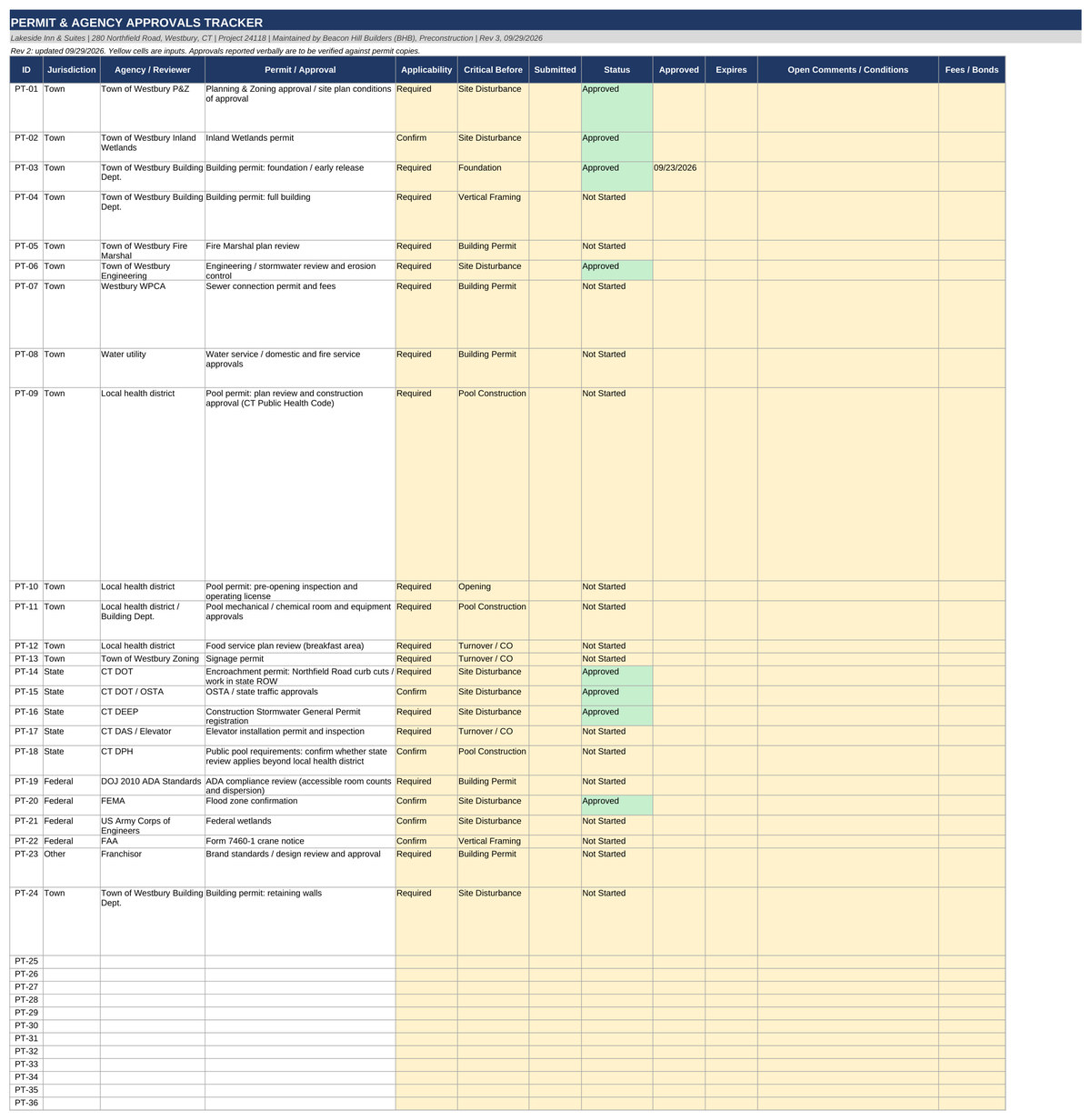Click the 'Applicability' column header
Viewport: 1091px width, 1120px height.
tap(426, 70)
